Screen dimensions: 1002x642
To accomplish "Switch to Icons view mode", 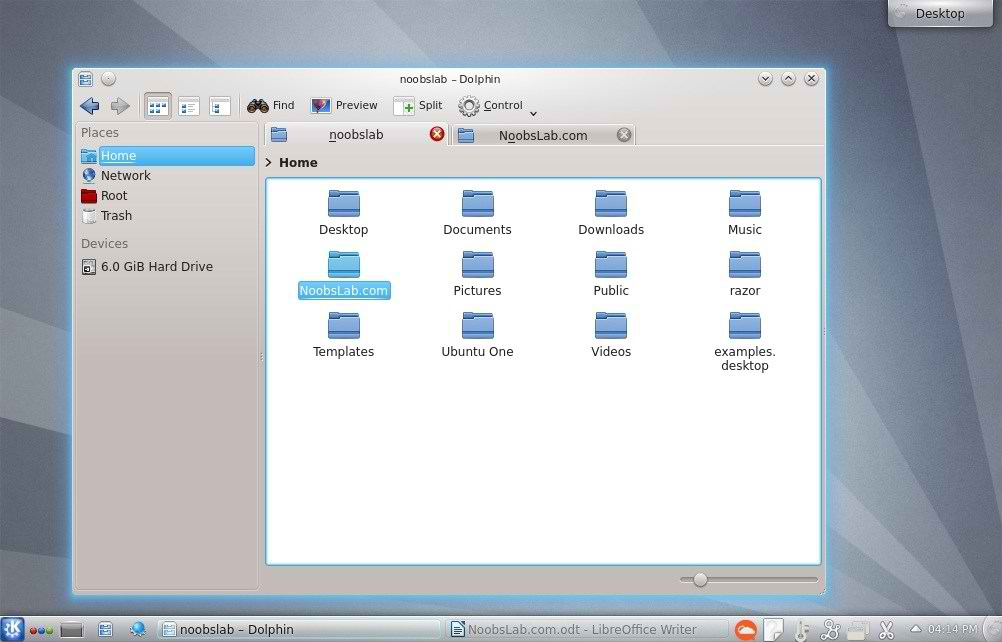I will [x=158, y=105].
